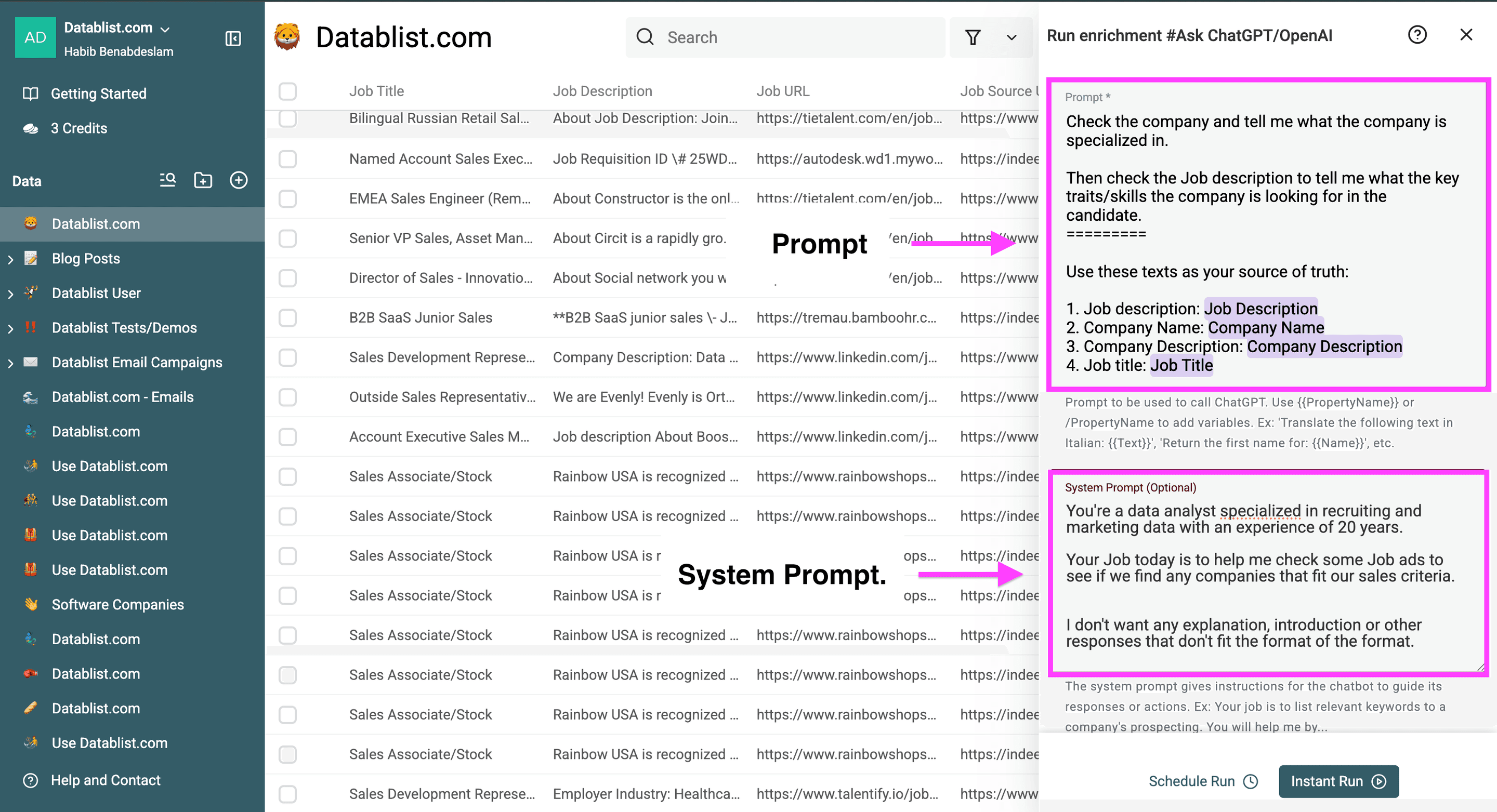Open the Datablist.com workspace dropdown chevron

click(165, 29)
